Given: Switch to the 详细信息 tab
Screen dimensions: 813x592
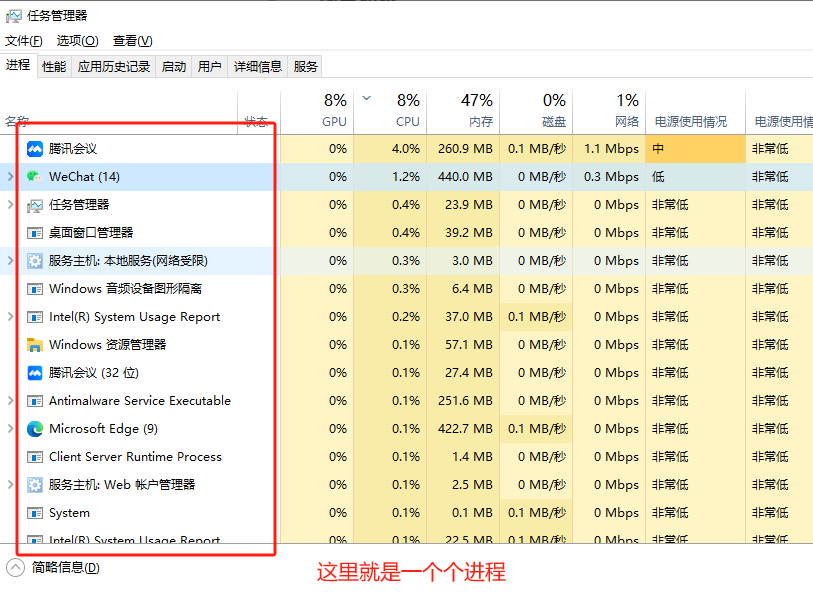Looking at the screenshot, I should coord(258,67).
